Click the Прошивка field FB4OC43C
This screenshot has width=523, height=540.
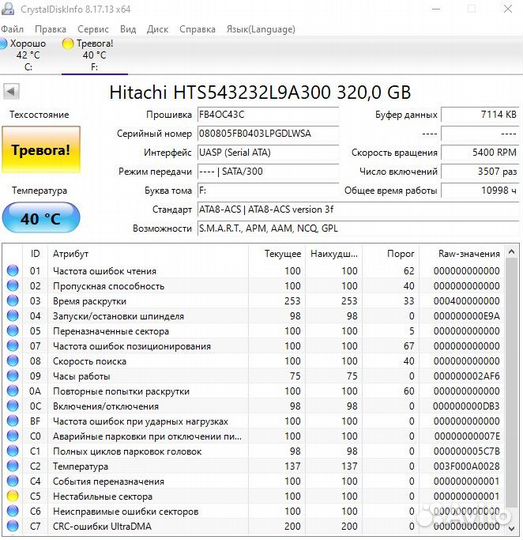tap(268, 115)
